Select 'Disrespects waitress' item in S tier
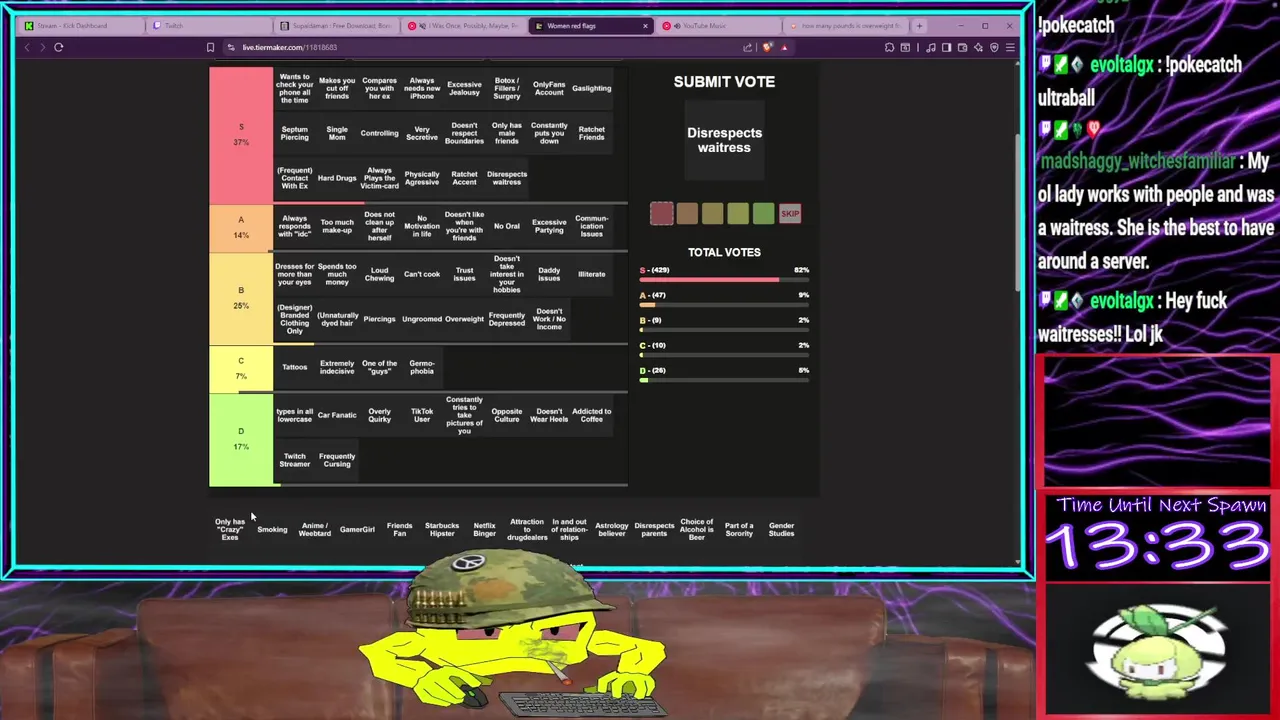This screenshot has height=720, width=1280. [x=507, y=178]
